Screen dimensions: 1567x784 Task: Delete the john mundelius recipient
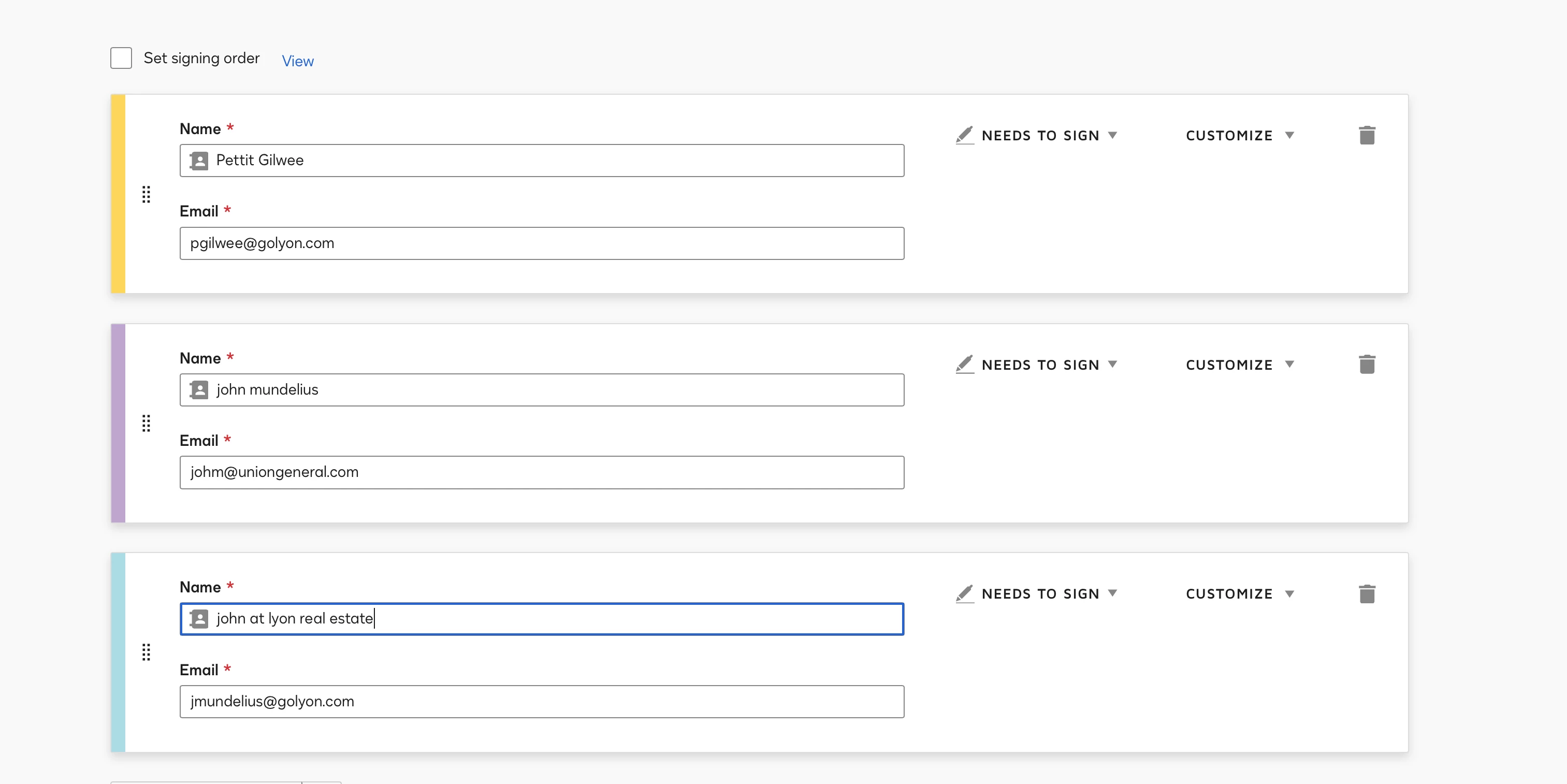click(1366, 365)
